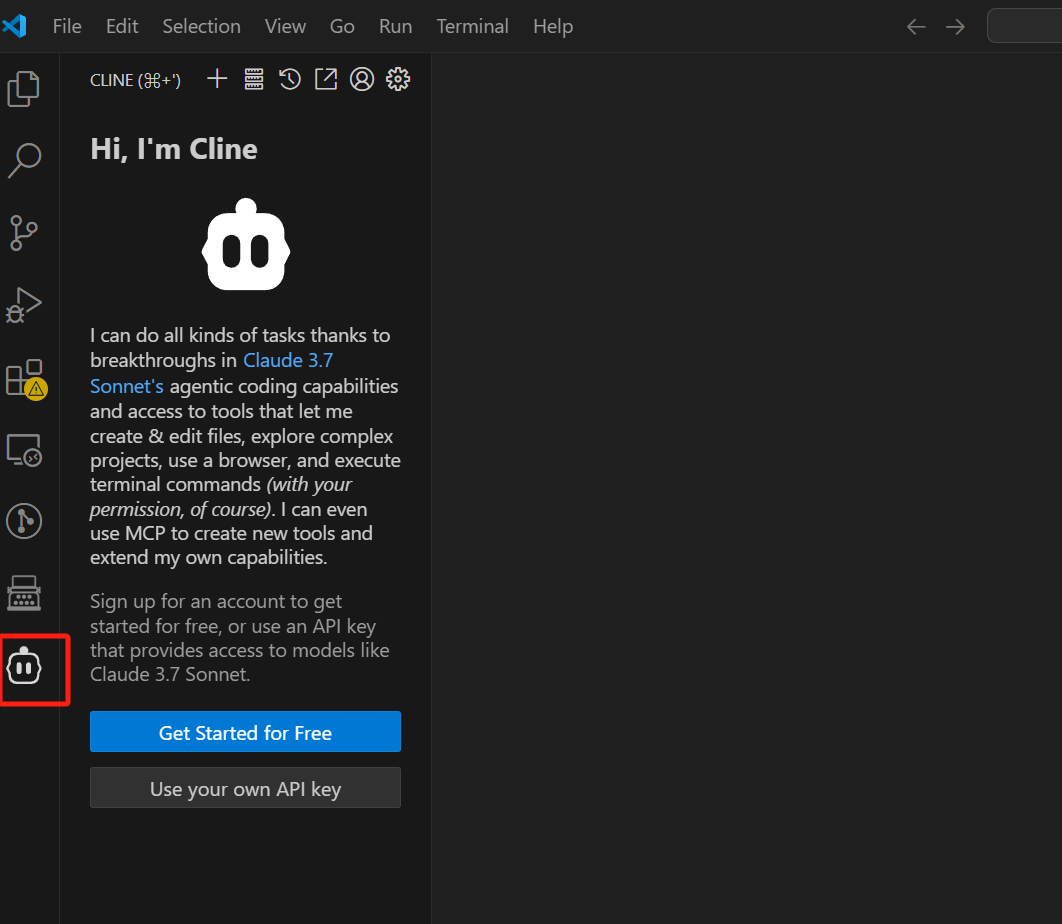Open Cline in editor pop-out icon
This screenshot has height=924, width=1062.
click(x=326, y=79)
